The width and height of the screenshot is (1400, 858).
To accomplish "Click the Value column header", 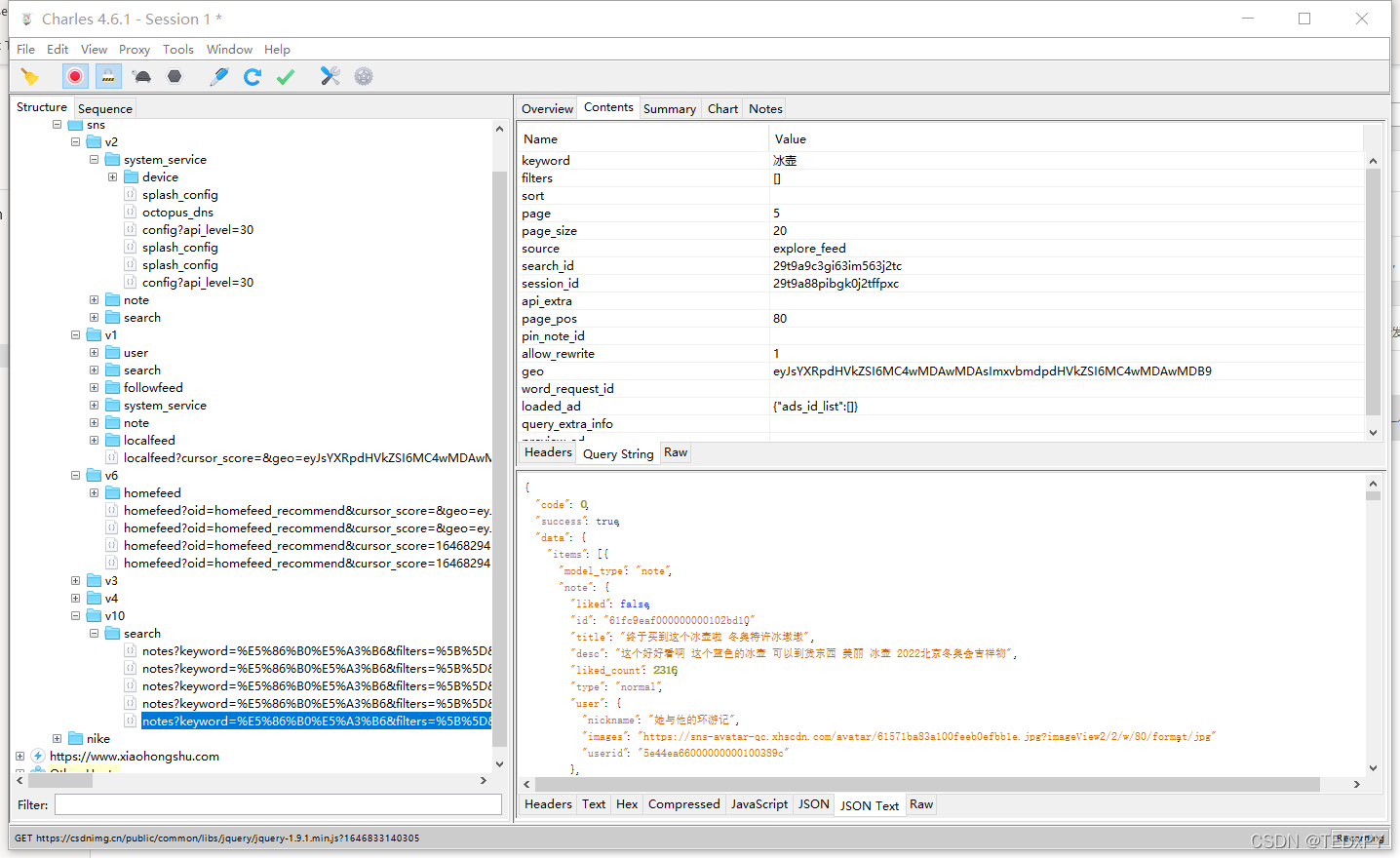I will [x=1067, y=139].
